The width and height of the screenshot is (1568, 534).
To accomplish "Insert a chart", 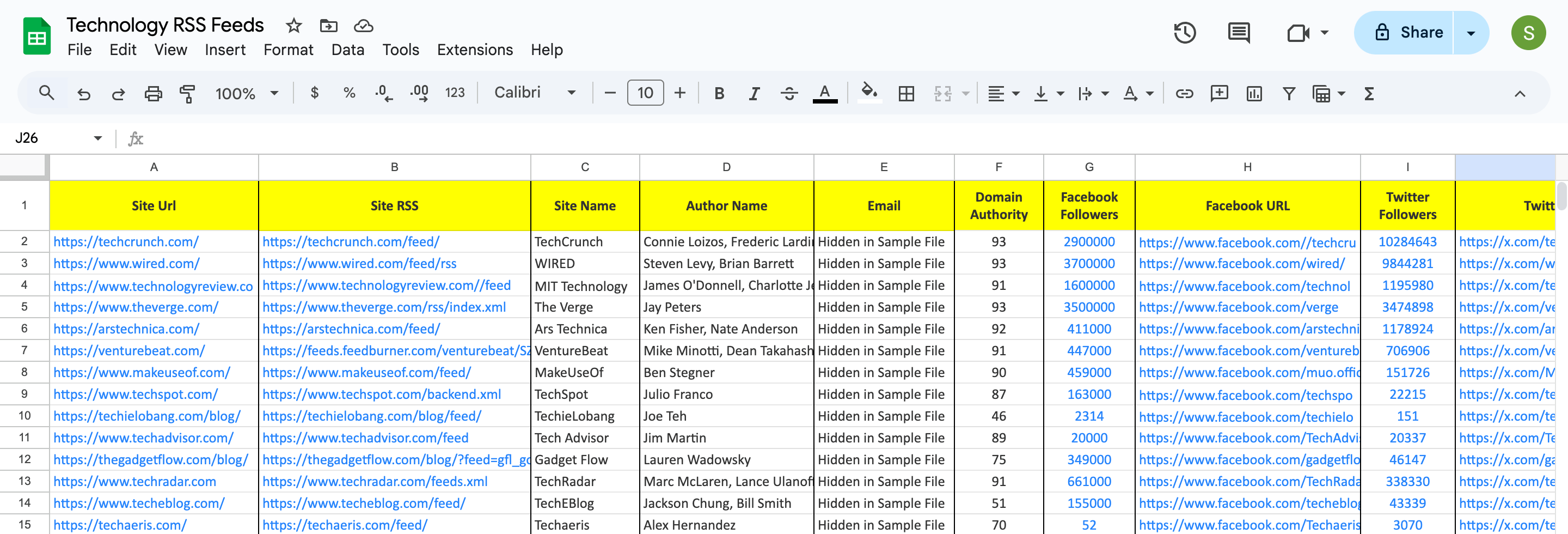I will click(x=1254, y=93).
